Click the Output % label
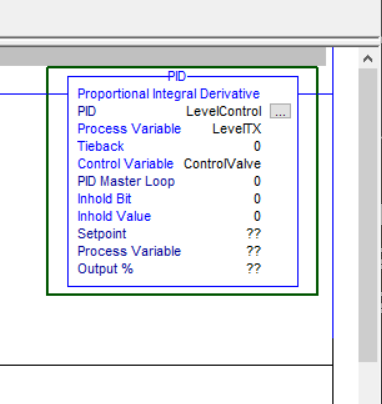 pos(105,269)
